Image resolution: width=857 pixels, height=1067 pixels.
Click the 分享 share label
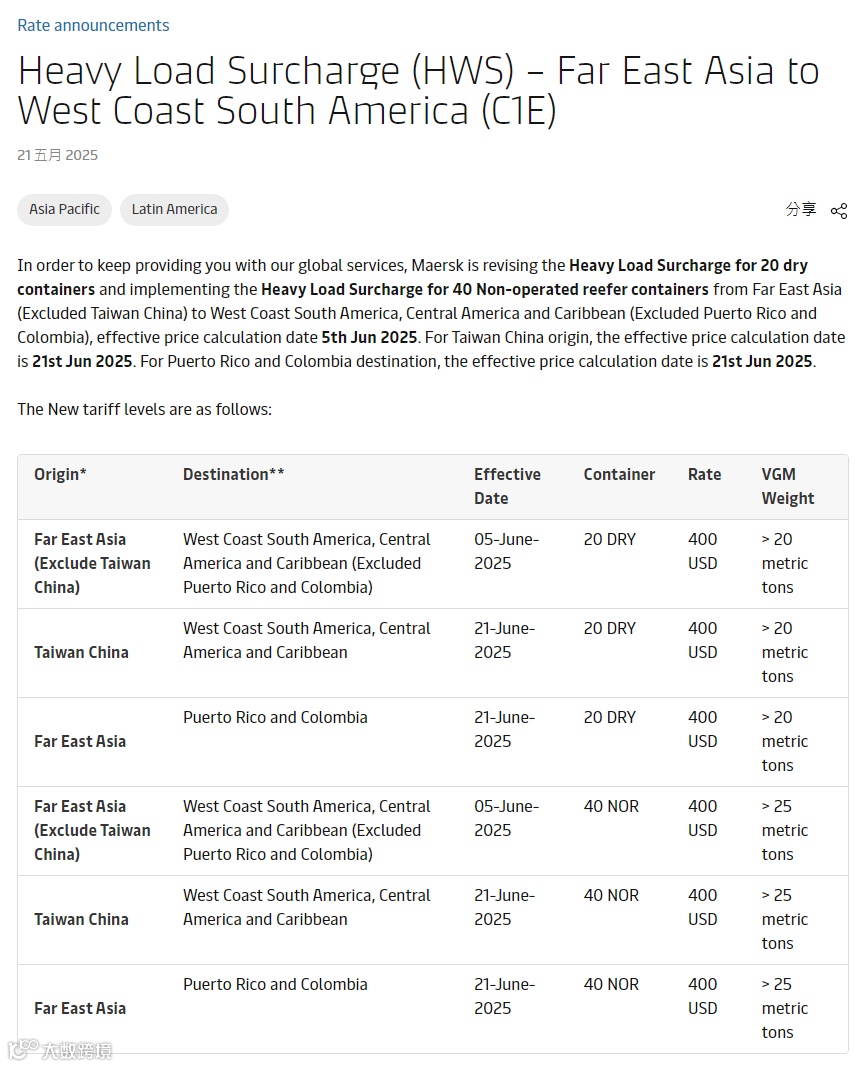(801, 209)
